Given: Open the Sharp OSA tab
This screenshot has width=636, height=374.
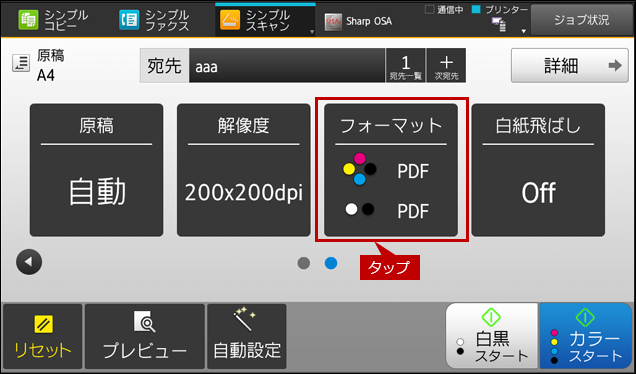Looking at the screenshot, I should point(358,21).
